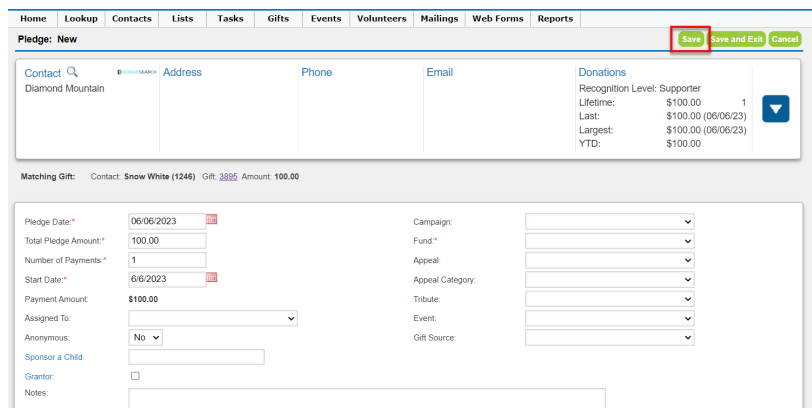
Task: Open matching gift 3895 link
Action: [228, 176]
